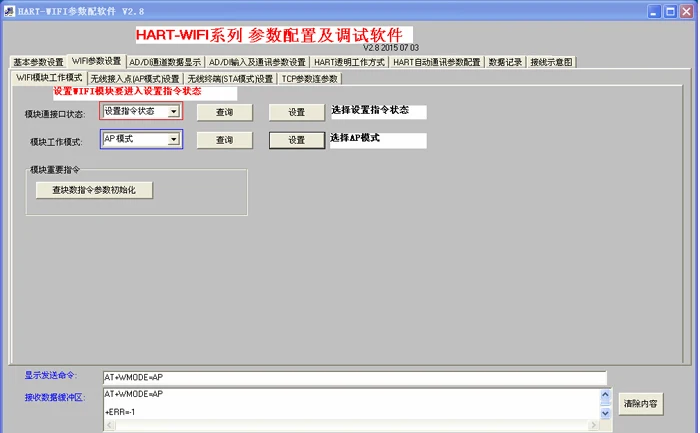Open the AD/D输入及通讯参数设置 tab

pyautogui.click(x=257, y=62)
